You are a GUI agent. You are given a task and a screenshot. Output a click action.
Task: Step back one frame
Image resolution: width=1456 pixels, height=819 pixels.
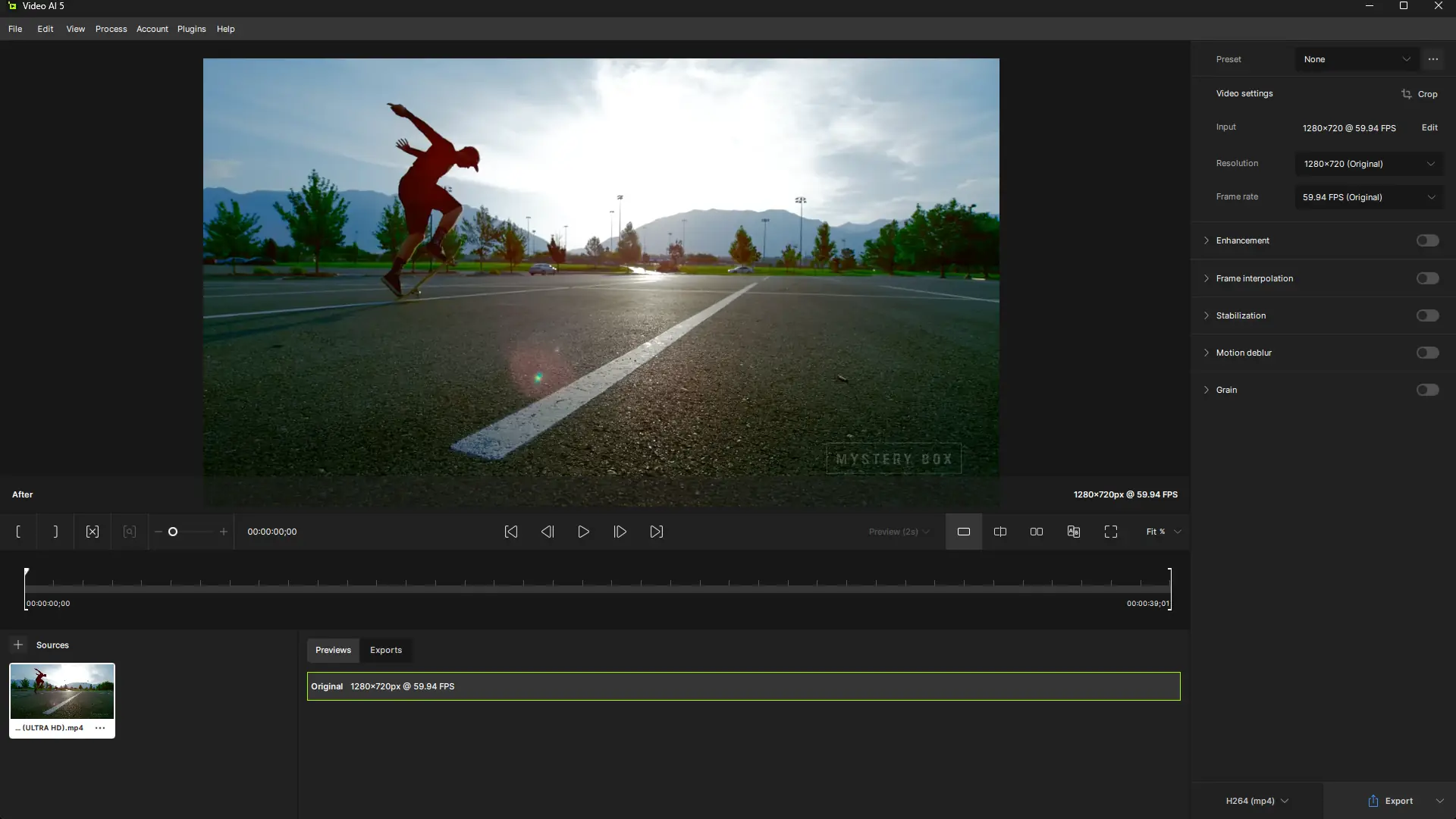click(548, 532)
